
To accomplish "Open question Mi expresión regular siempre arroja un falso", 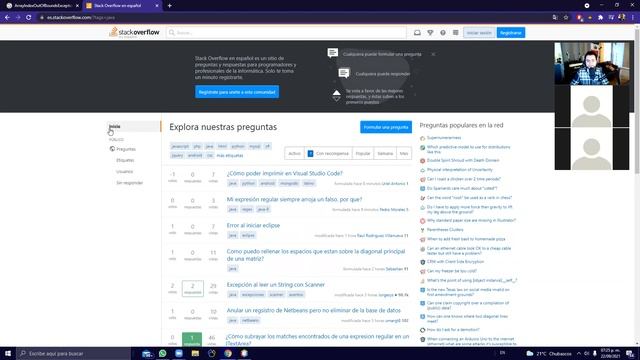I will coord(294,200).
